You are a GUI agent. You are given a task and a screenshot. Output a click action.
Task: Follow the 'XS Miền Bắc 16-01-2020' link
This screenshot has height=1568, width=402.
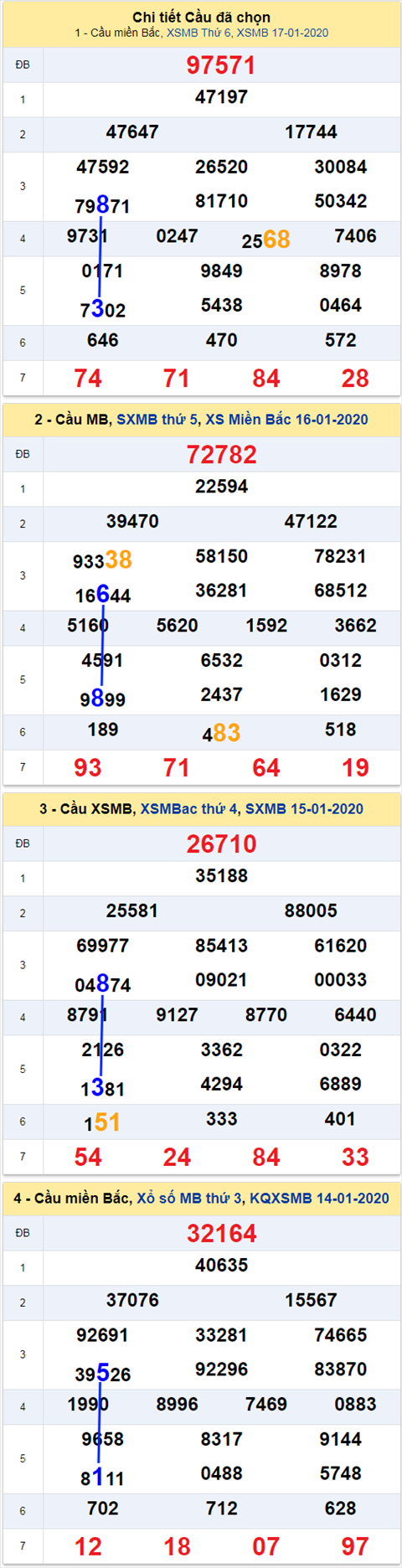pyautogui.click(x=287, y=419)
